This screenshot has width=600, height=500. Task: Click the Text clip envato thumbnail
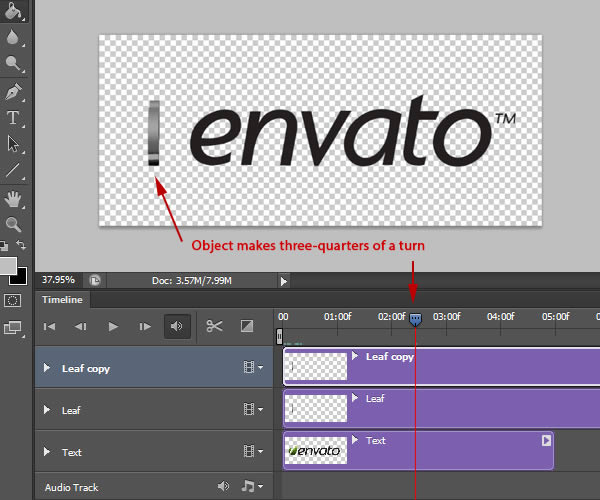[316, 451]
